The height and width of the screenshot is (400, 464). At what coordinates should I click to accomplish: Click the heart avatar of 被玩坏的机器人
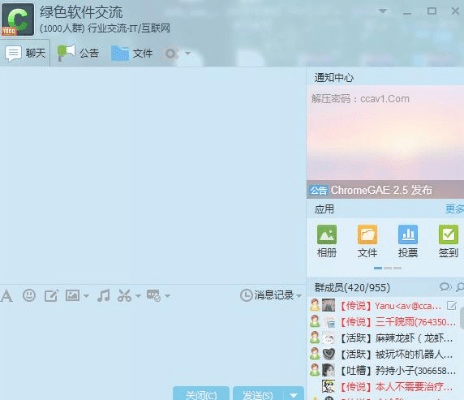(328, 354)
